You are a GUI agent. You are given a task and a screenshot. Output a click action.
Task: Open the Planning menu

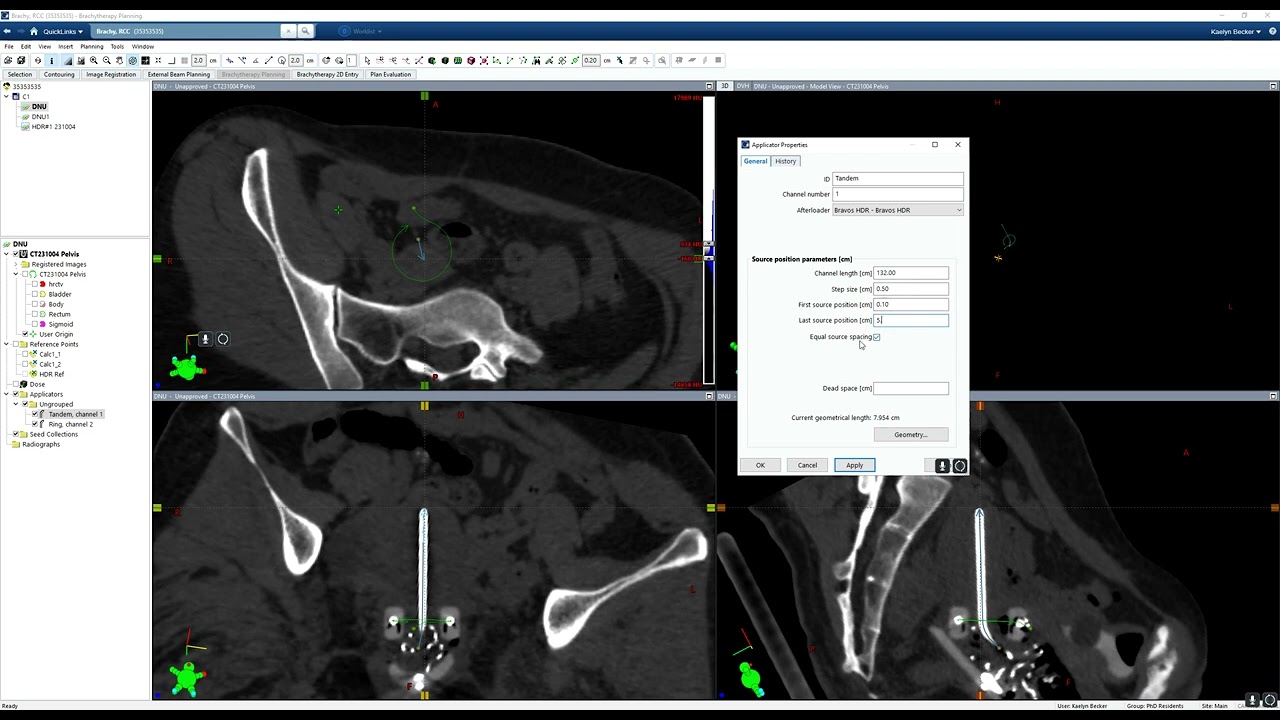pos(91,46)
